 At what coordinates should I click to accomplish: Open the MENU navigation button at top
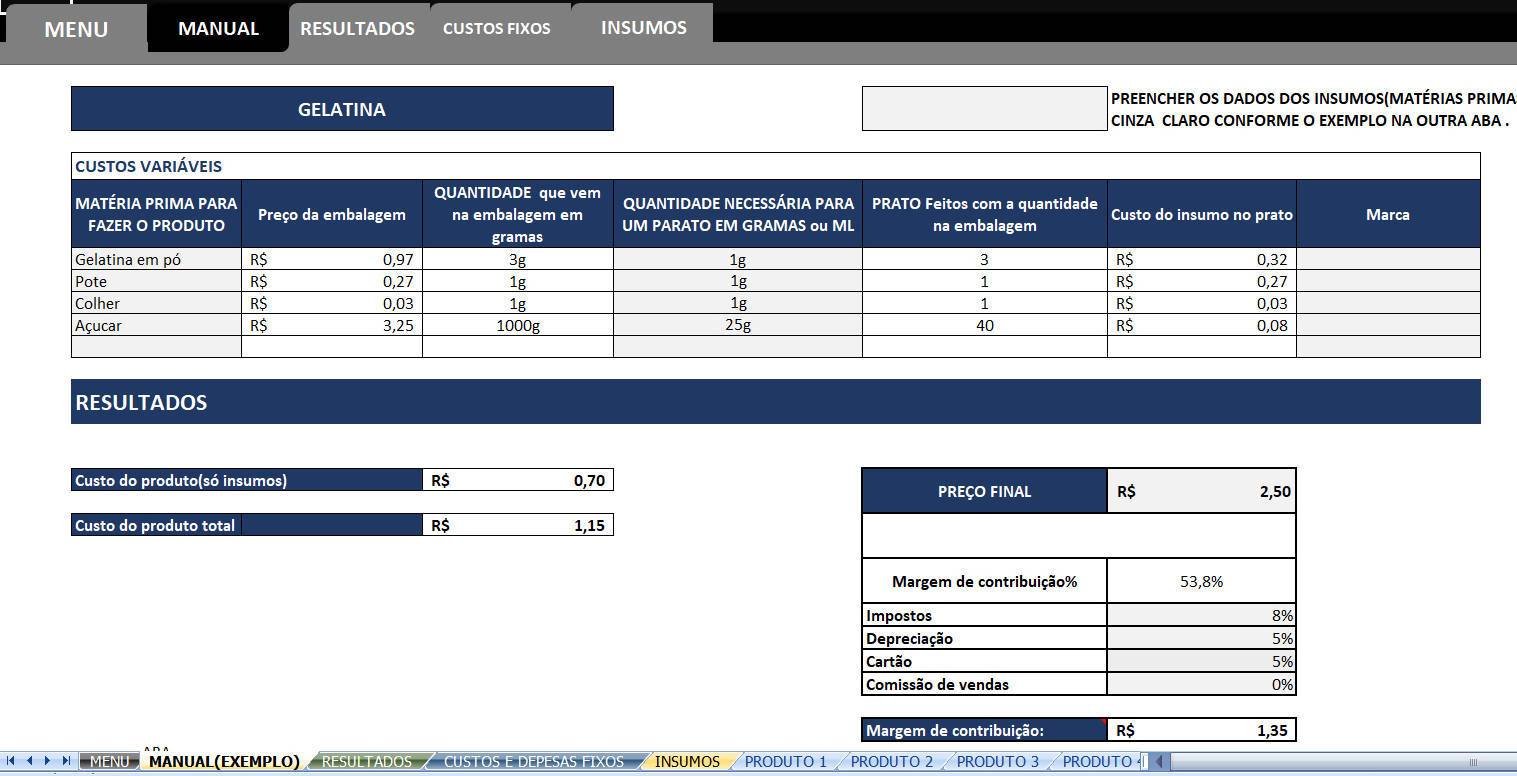76,29
